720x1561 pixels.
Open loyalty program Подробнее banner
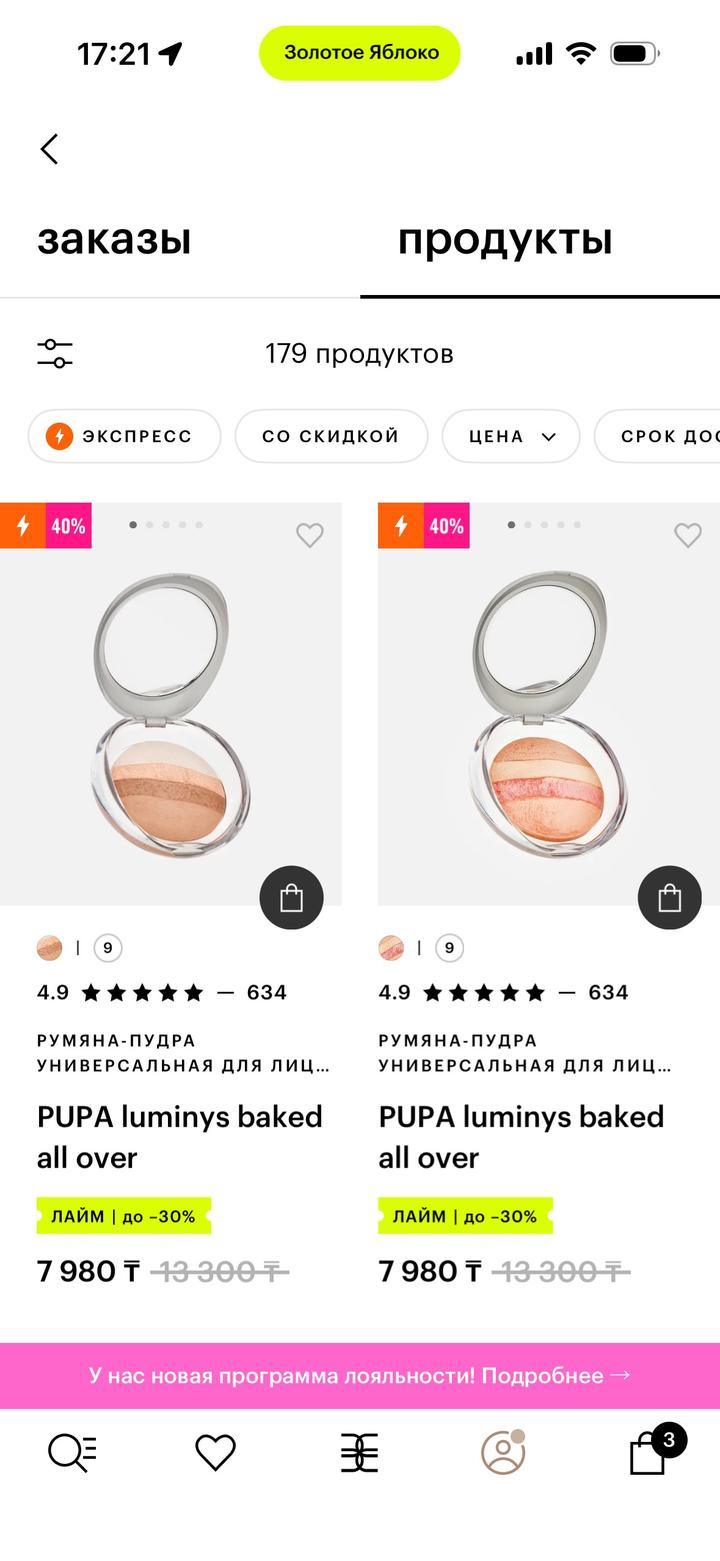pos(360,1375)
